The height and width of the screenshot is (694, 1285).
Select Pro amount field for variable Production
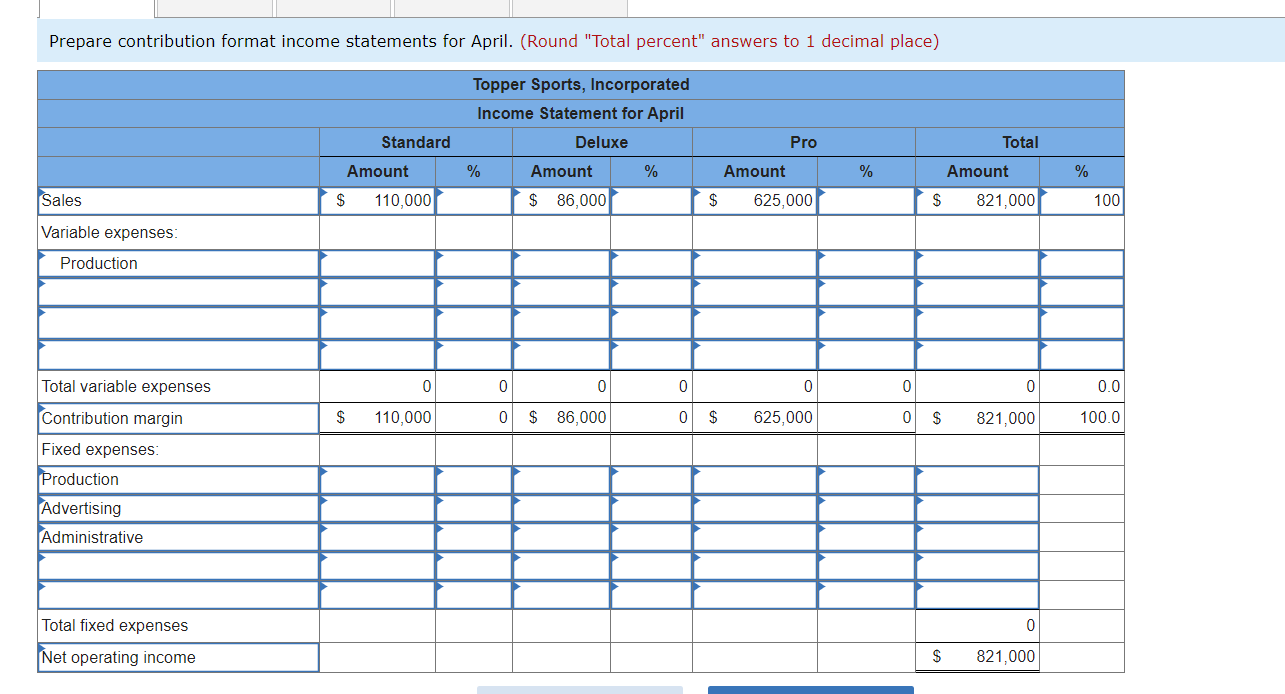point(755,263)
